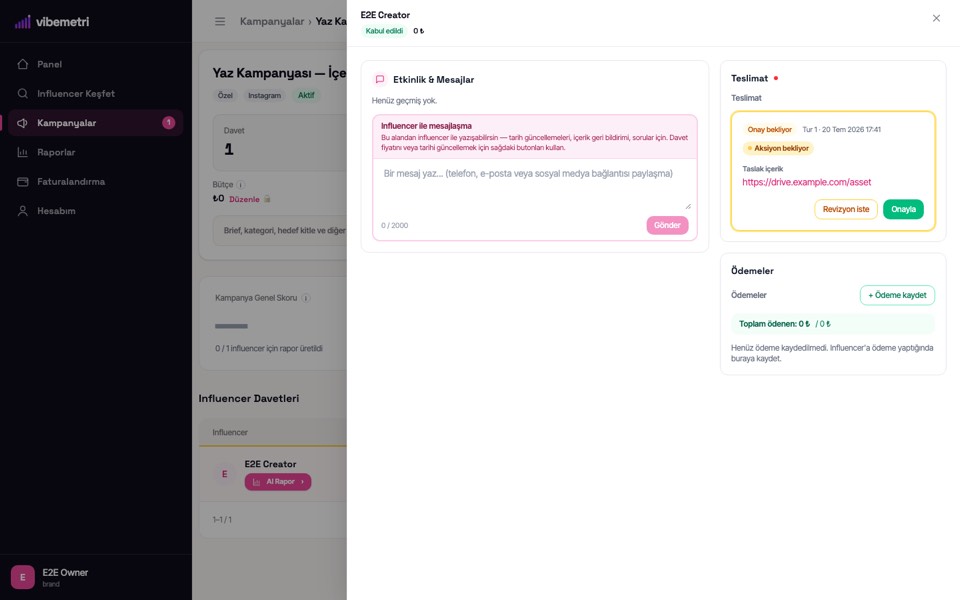Open the drive.example.com asset link

(x=806, y=182)
